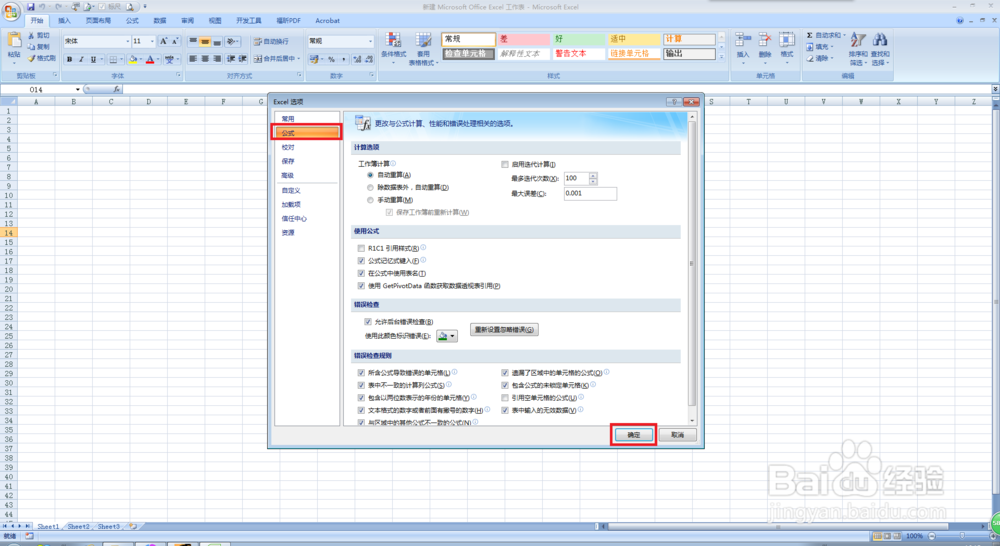Toggle Bold formatting in ribbon
Viewport: 1000px width, 546px height.
pyautogui.click(x=70, y=59)
